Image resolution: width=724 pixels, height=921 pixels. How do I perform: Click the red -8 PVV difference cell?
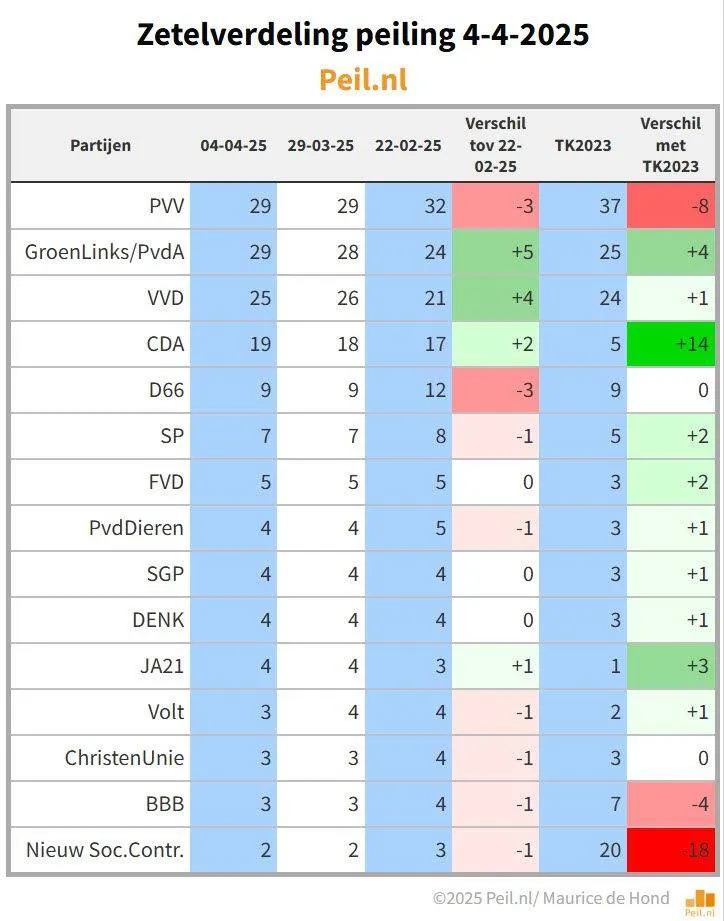671,206
